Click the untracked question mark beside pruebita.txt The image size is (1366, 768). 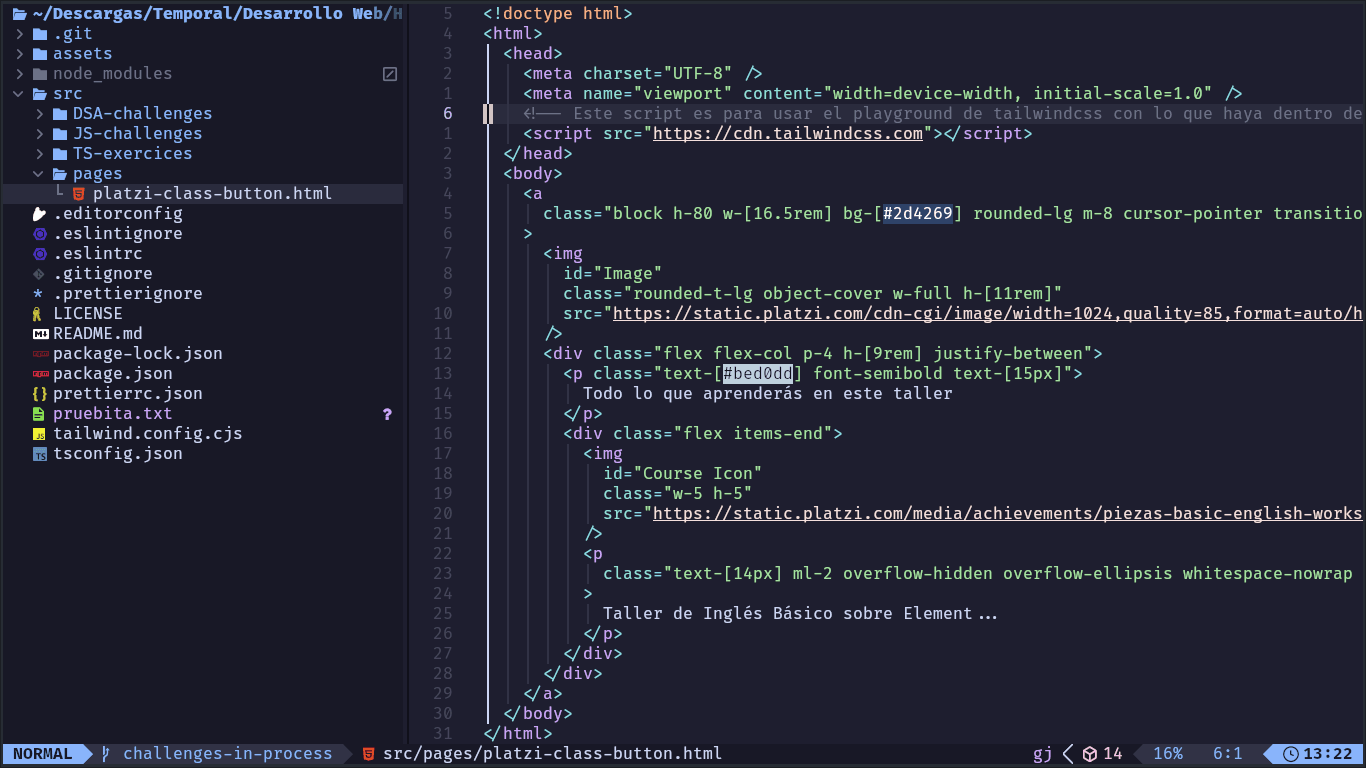click(x=387, y=414)
